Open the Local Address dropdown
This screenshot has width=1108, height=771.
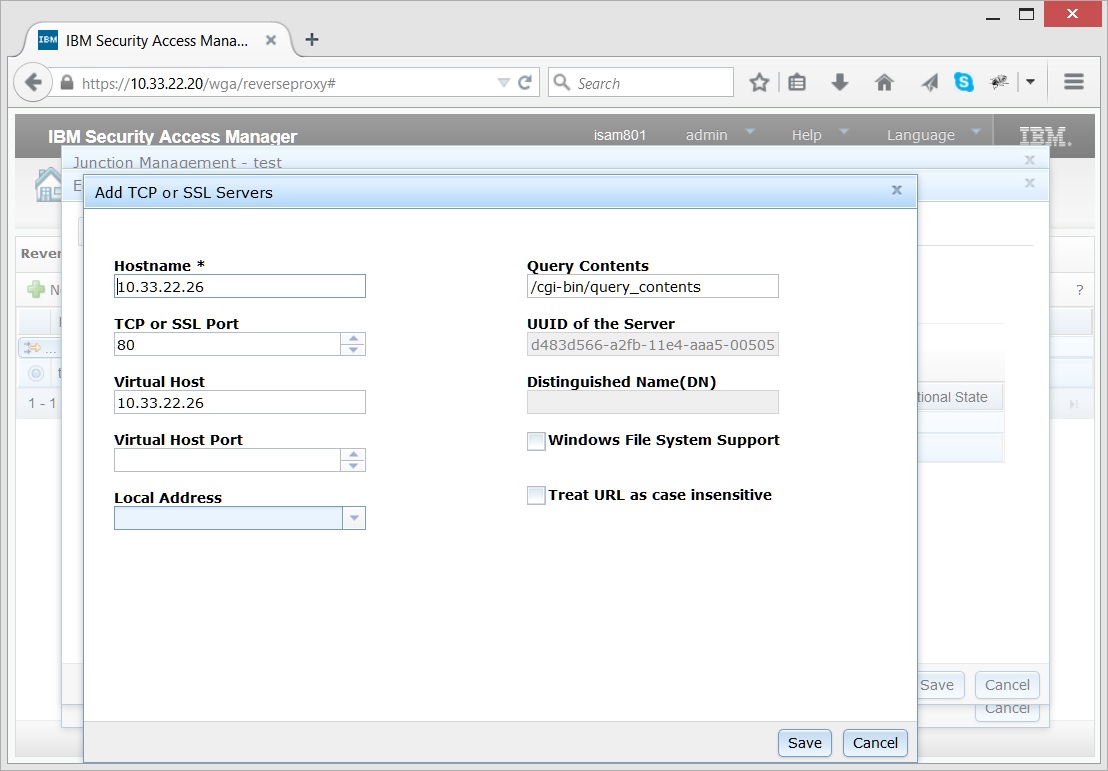tap(355, 518)
